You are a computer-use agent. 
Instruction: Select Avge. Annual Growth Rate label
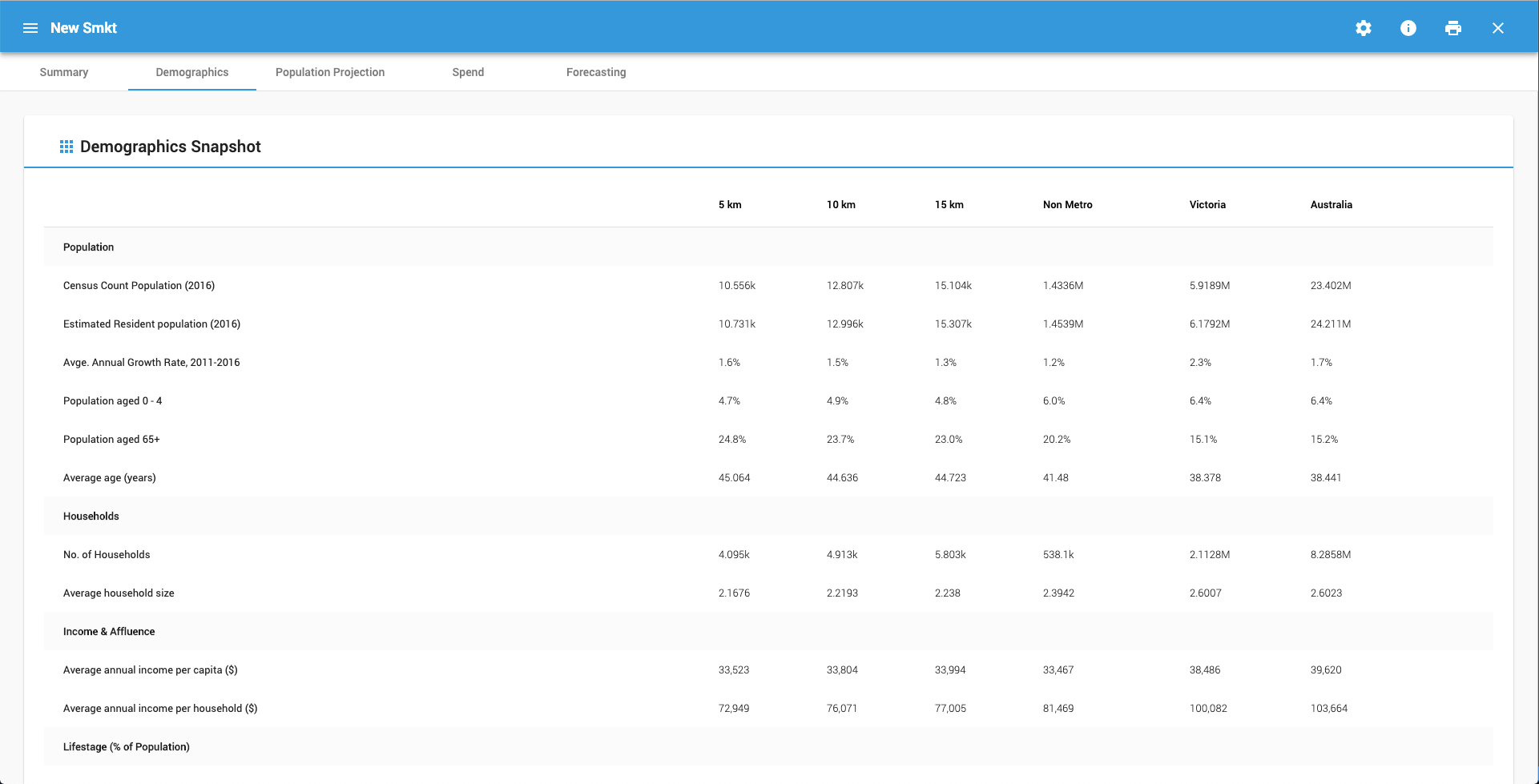coord(151,363)
